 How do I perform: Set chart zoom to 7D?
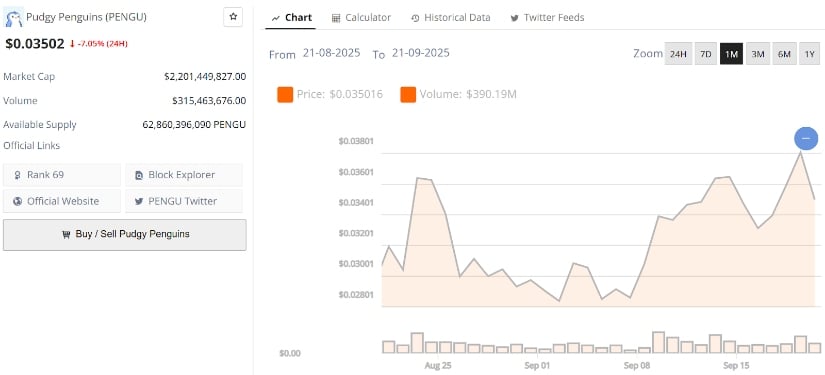(706, 54)
